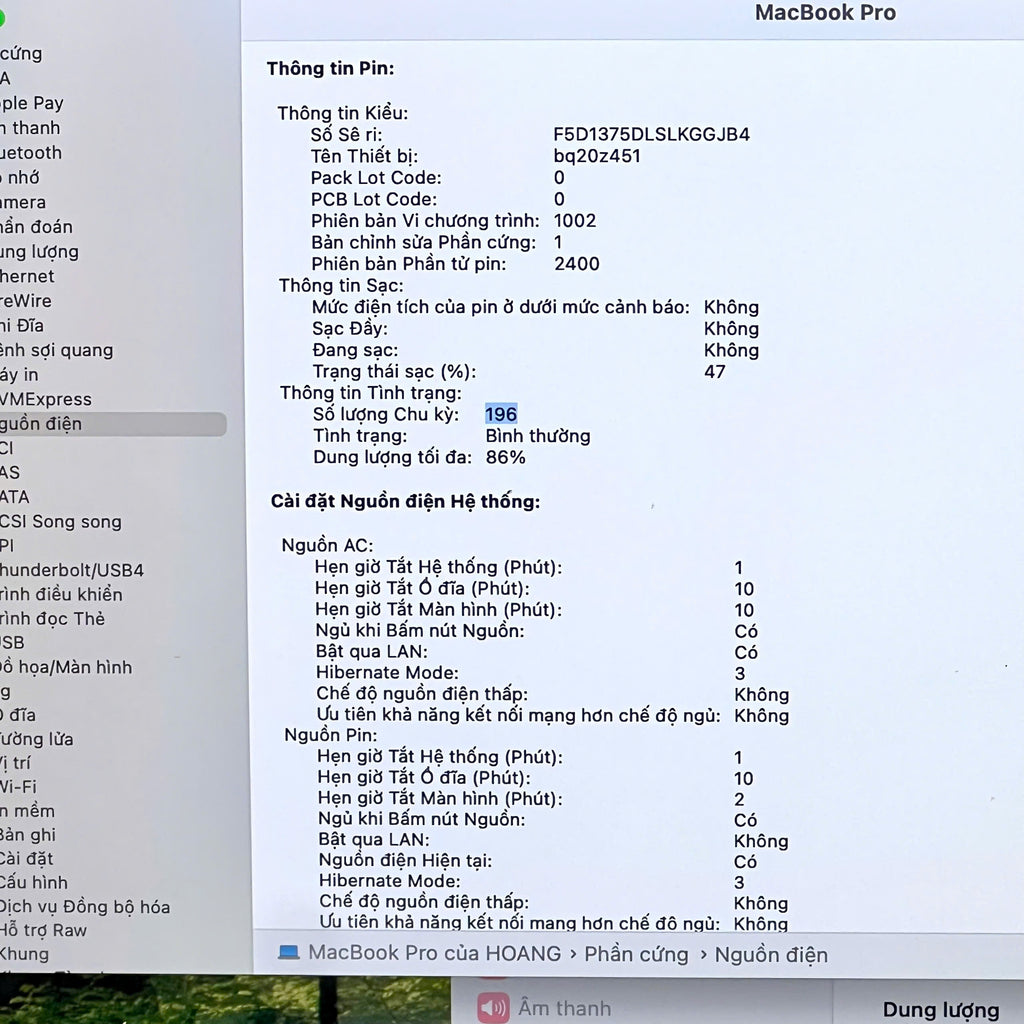This screenshot has height=1024, width=1024.
Task: Click the Dung lượng label at bottom
Action: pyautogui.click(x=941, y=1010)
